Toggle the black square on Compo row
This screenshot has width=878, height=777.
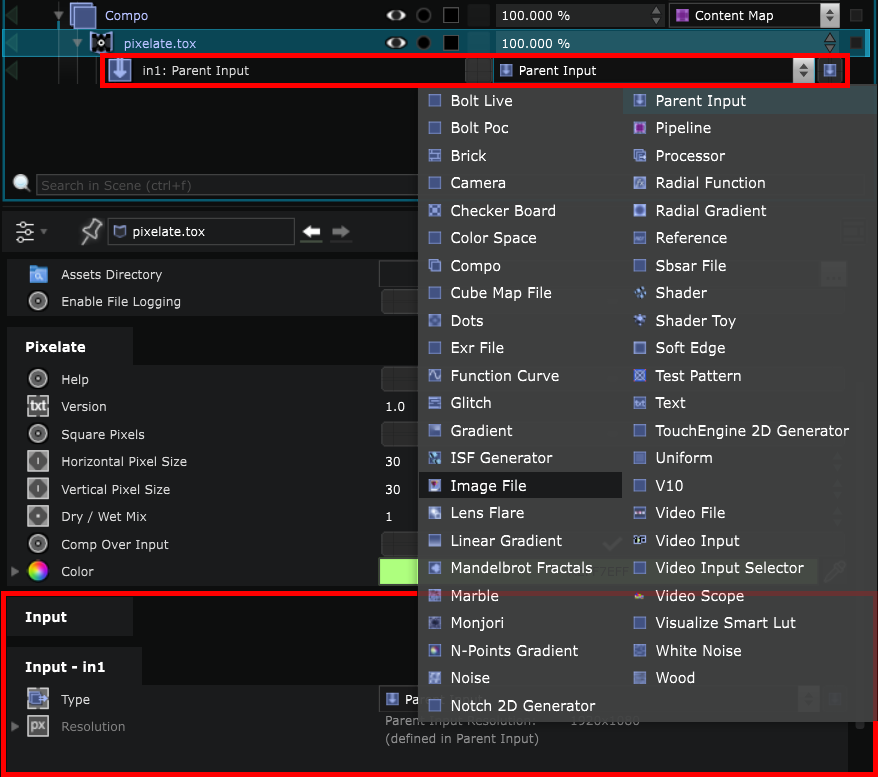click(451, 15)
